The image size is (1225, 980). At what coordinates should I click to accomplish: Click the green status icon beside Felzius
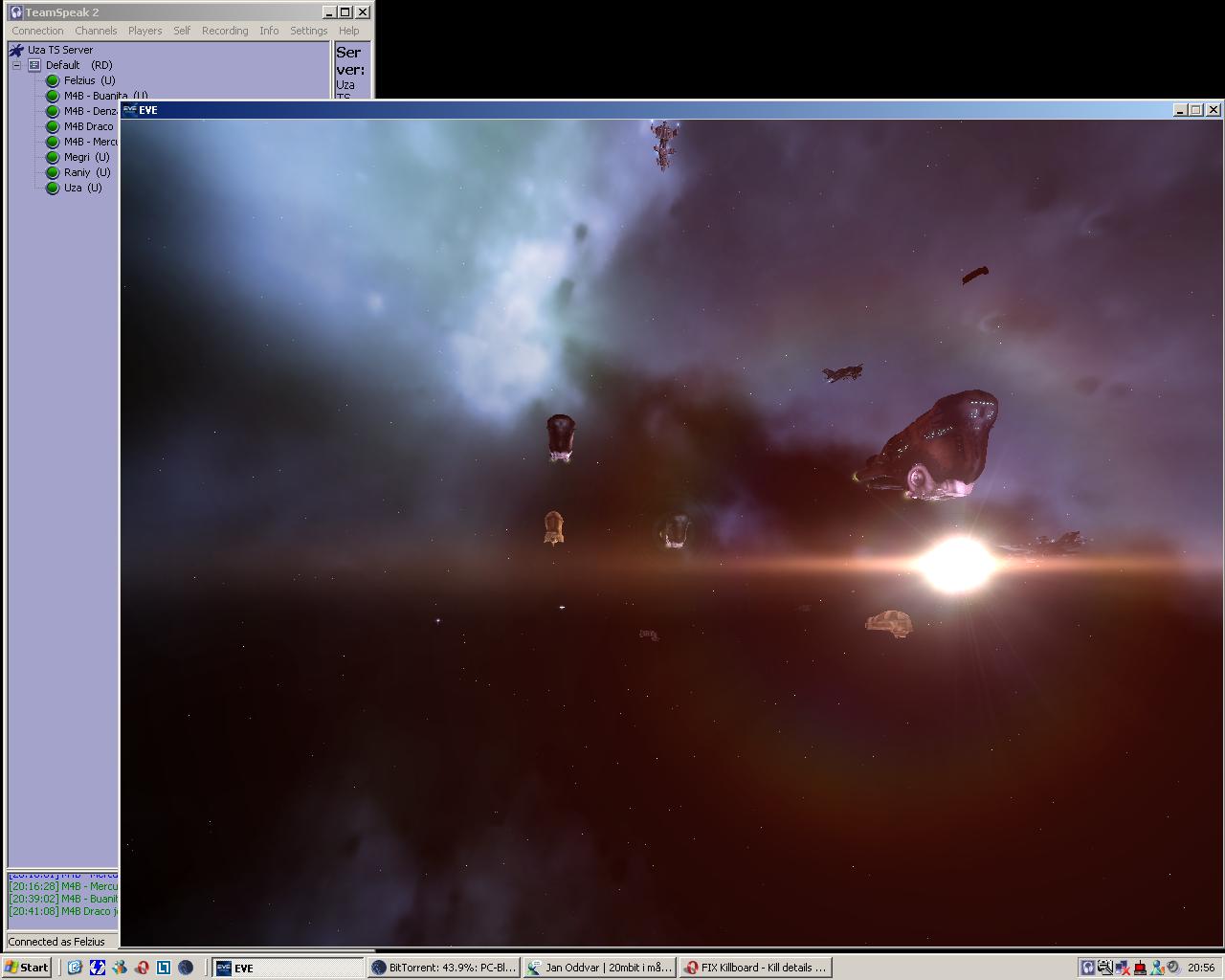[53, 80]
